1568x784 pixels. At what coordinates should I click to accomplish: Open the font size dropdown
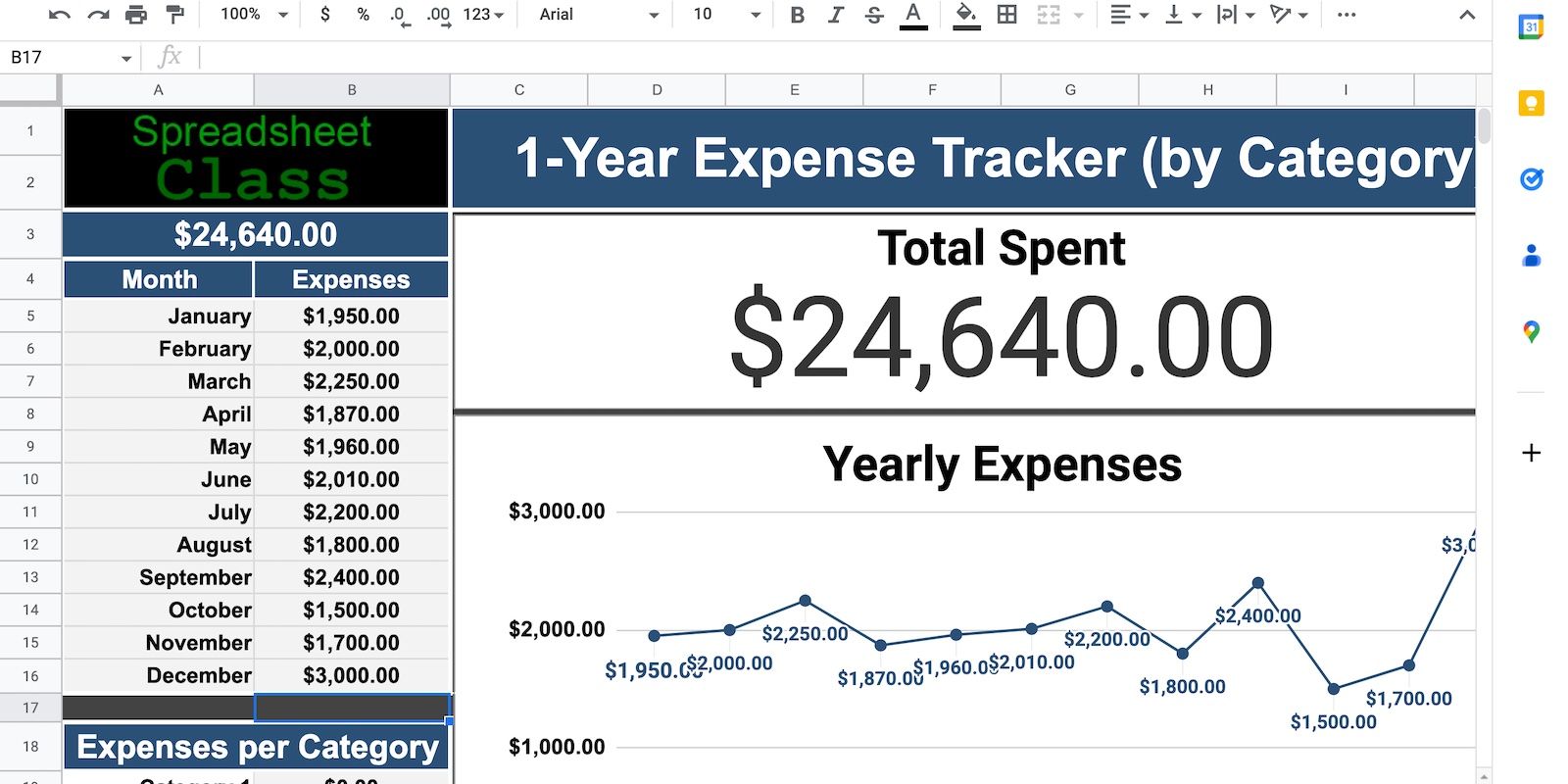726,15
